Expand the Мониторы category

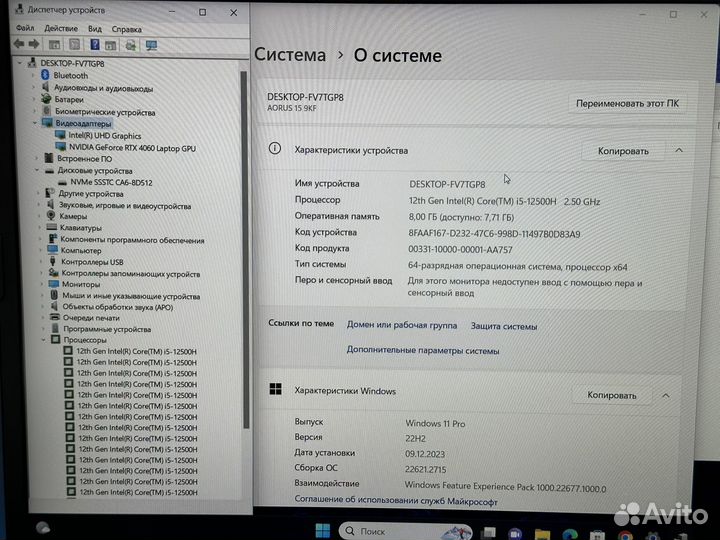[x=41, y=284]
